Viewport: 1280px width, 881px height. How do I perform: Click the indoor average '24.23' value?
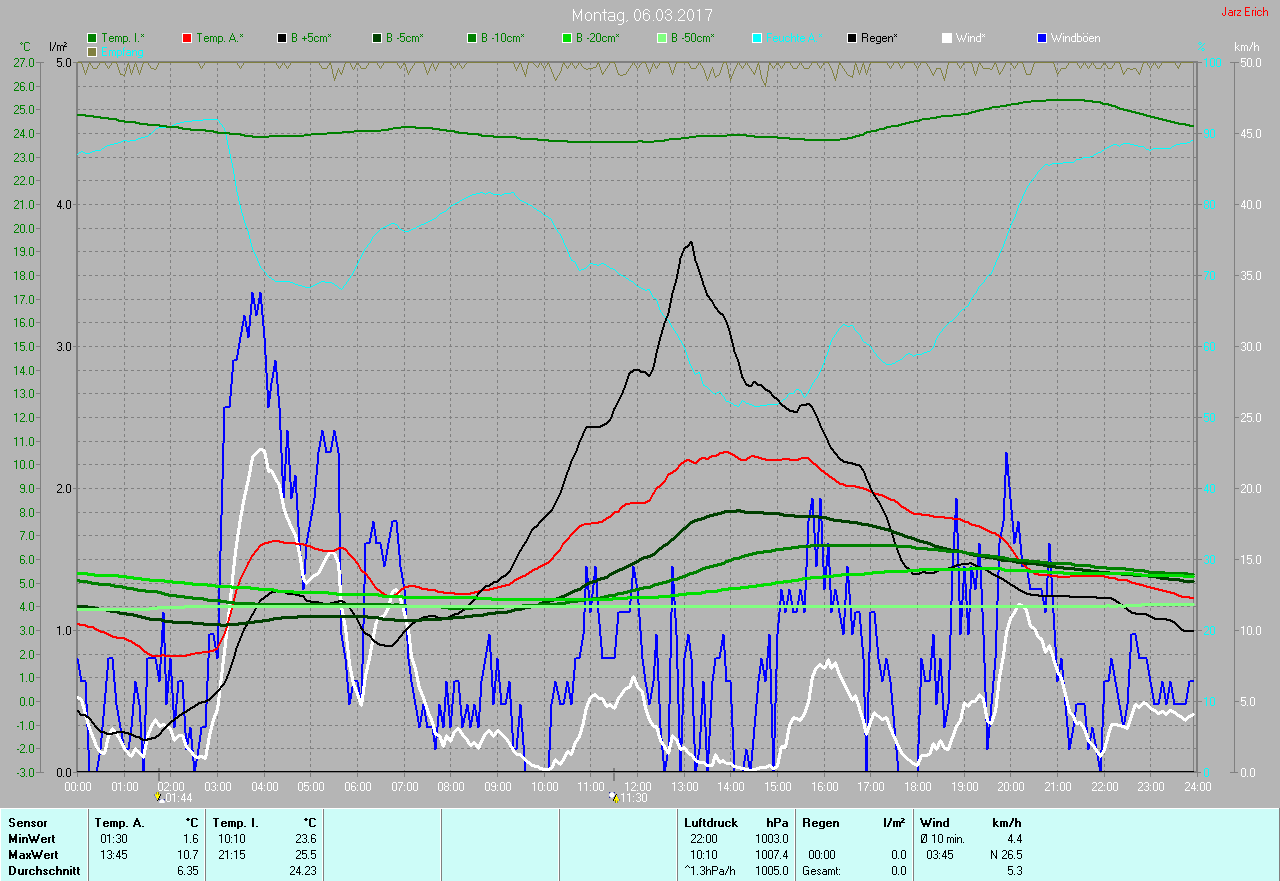(302, 871)
